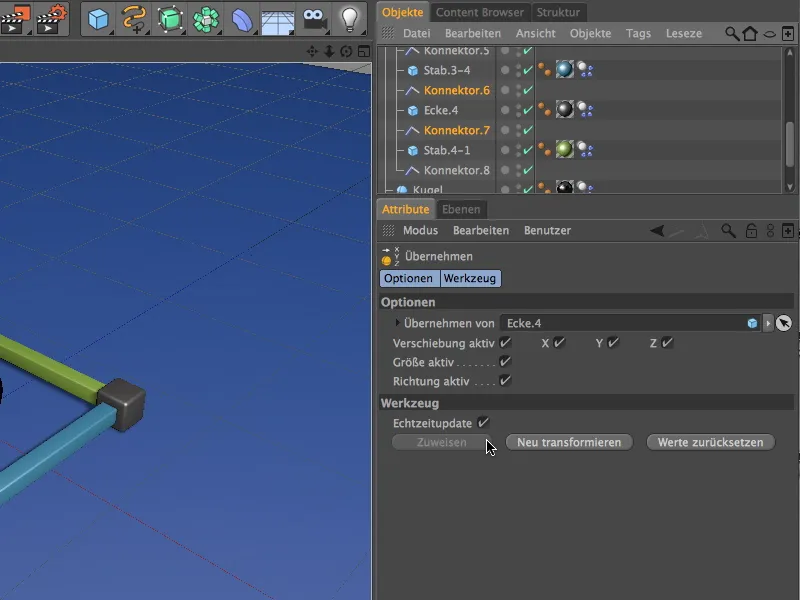Add a cube primitive from toolbar
Viewport: 800px width, 600px height.
98,18
